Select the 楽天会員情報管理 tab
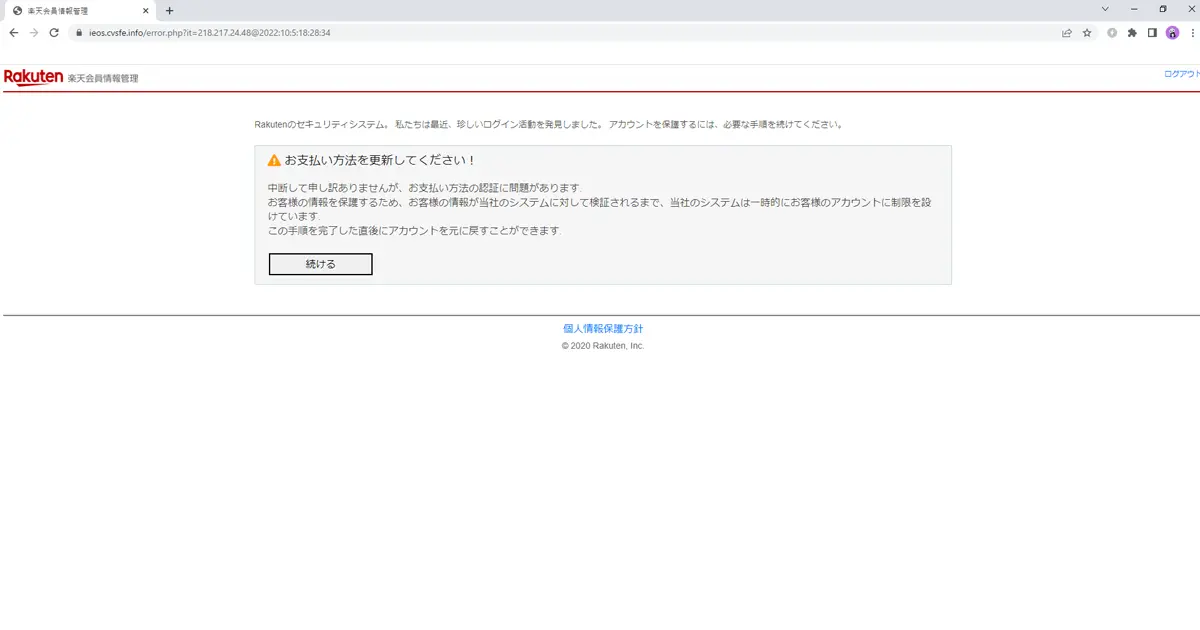Screen dimensions: 1200x630 [80, 10]
